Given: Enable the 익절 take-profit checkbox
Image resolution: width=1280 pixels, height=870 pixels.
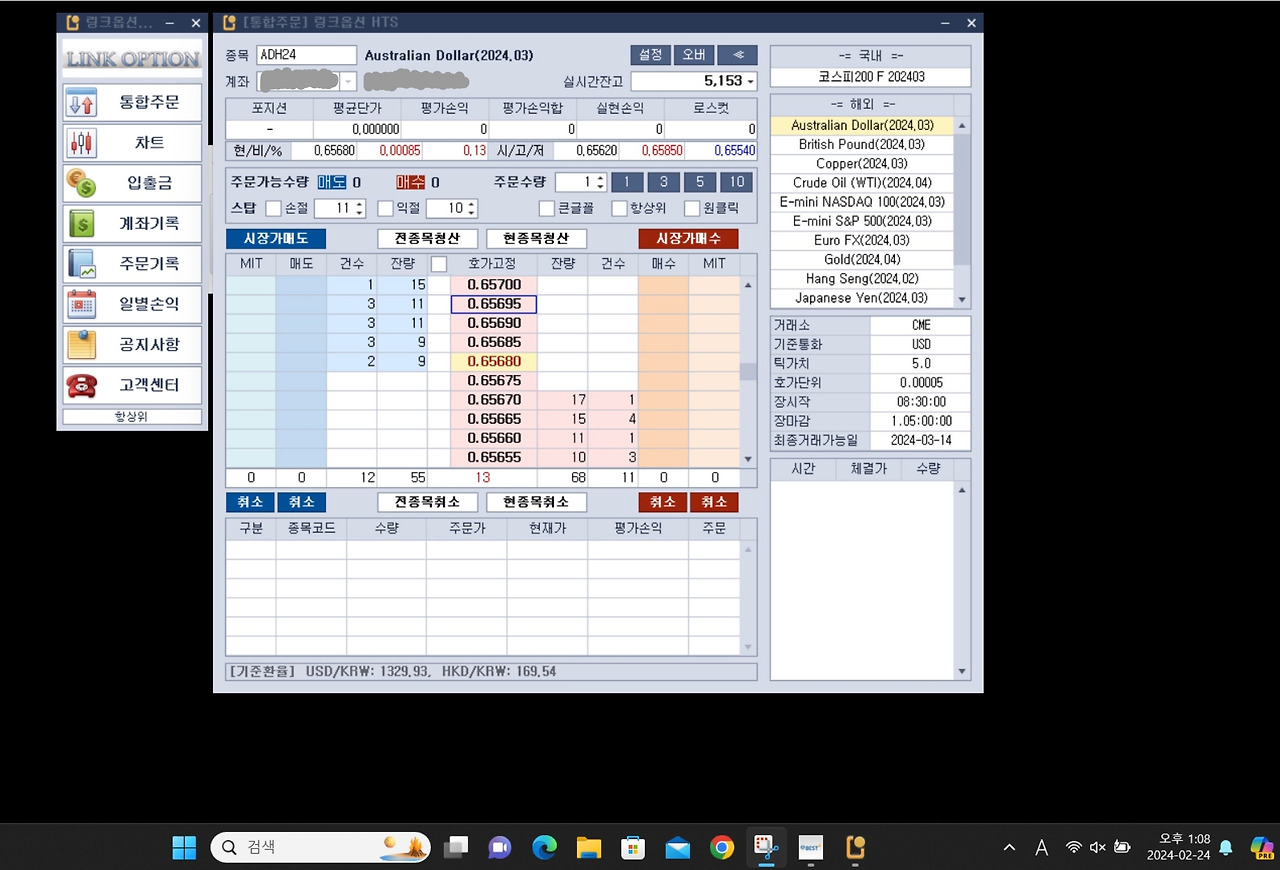Looking at the screenshot, I should coord(385,209).
